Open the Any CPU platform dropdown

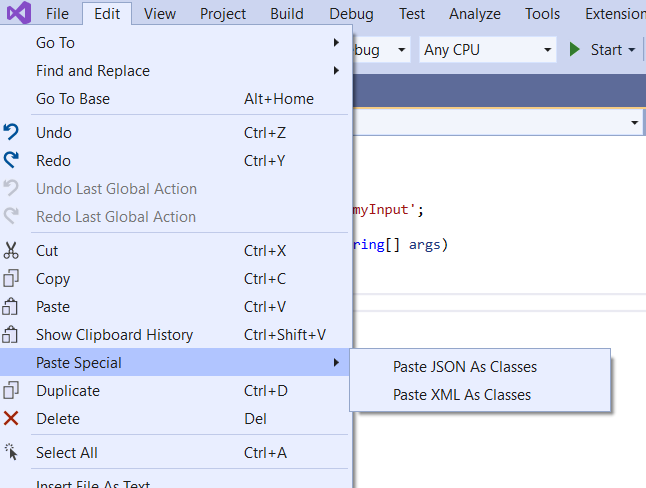point(488,50)
